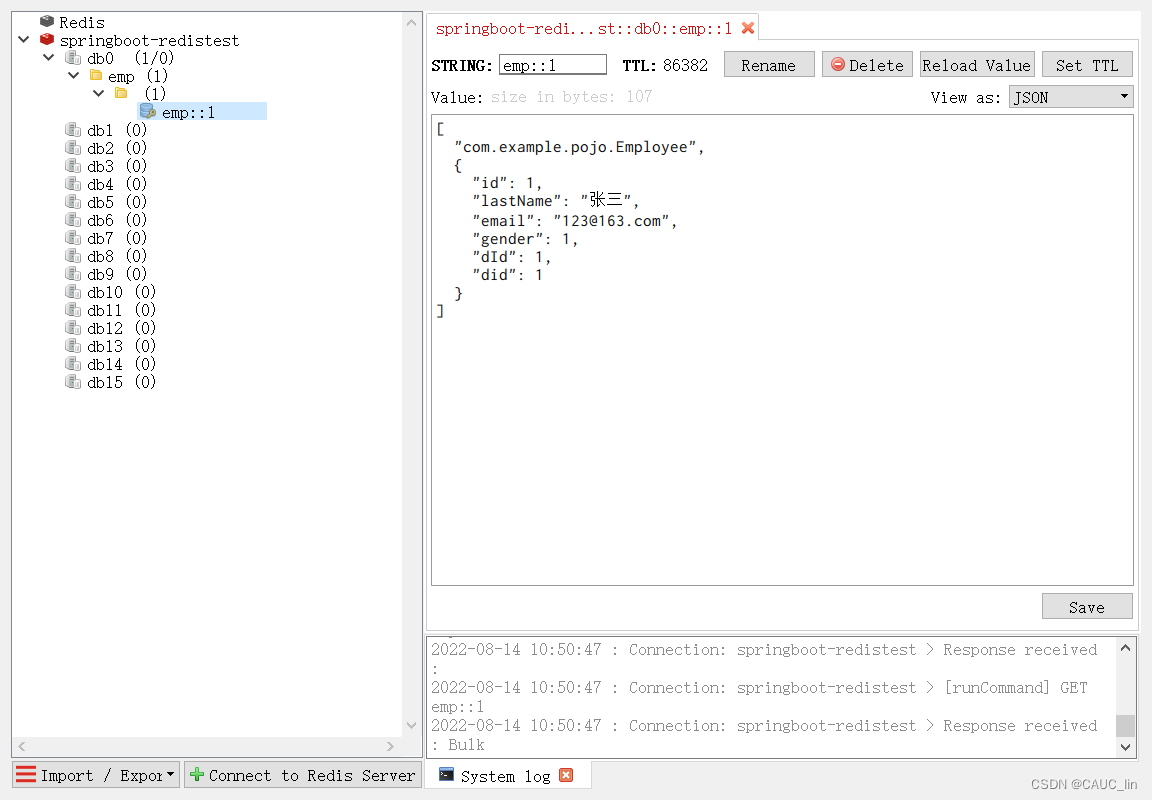
Task: Click the log line ending in GET
Action: point(759,688)
